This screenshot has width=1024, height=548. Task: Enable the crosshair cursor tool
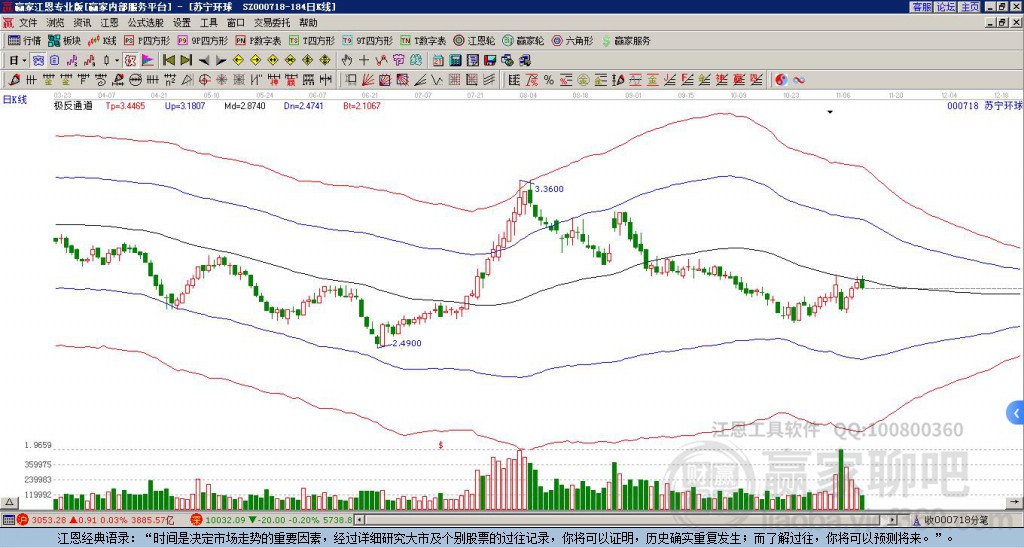[364, 61]
